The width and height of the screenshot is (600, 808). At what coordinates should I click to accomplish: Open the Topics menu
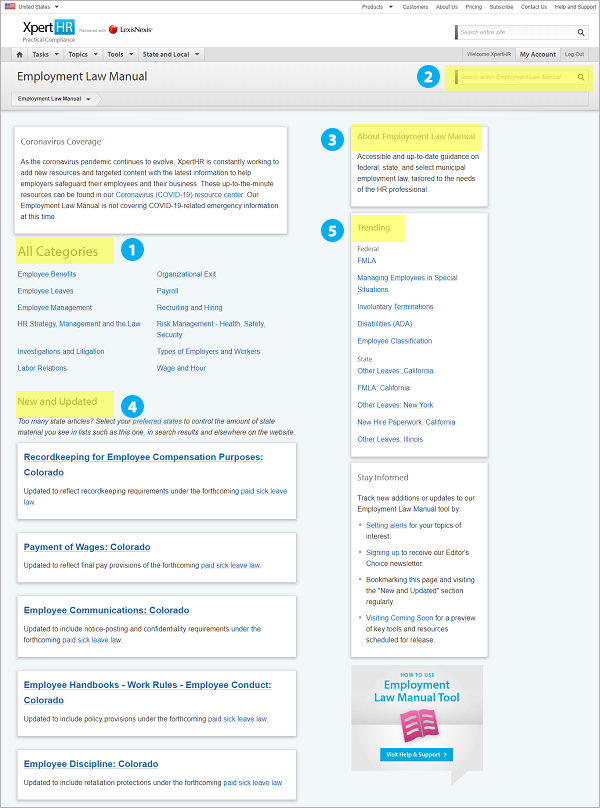point(83,54)
